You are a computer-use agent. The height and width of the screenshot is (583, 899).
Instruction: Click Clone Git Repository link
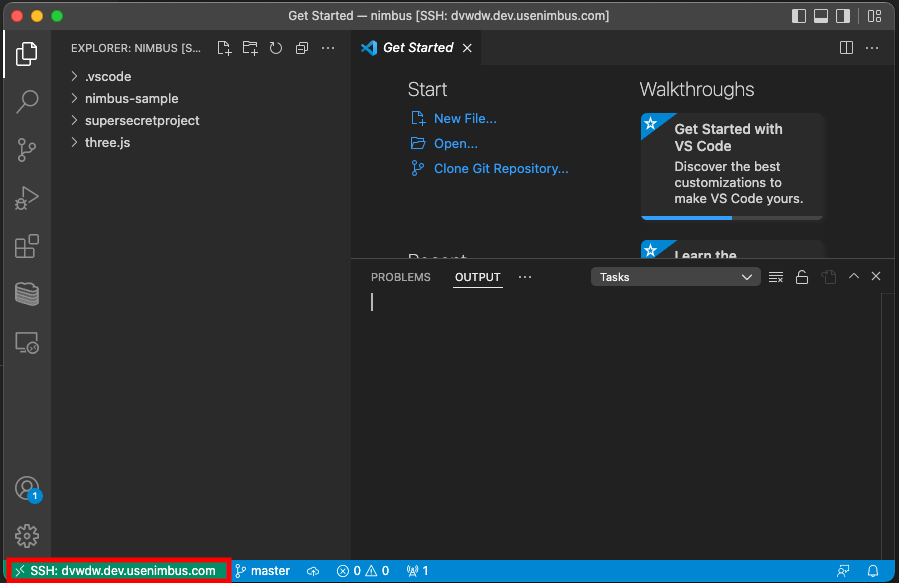point(501,169)
